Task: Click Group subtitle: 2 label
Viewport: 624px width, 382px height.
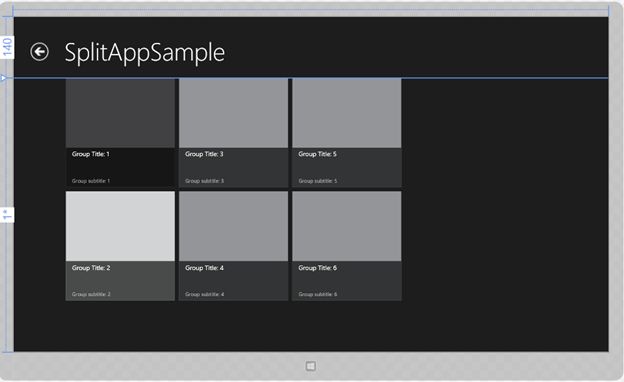Action: [x=91, y=294]
